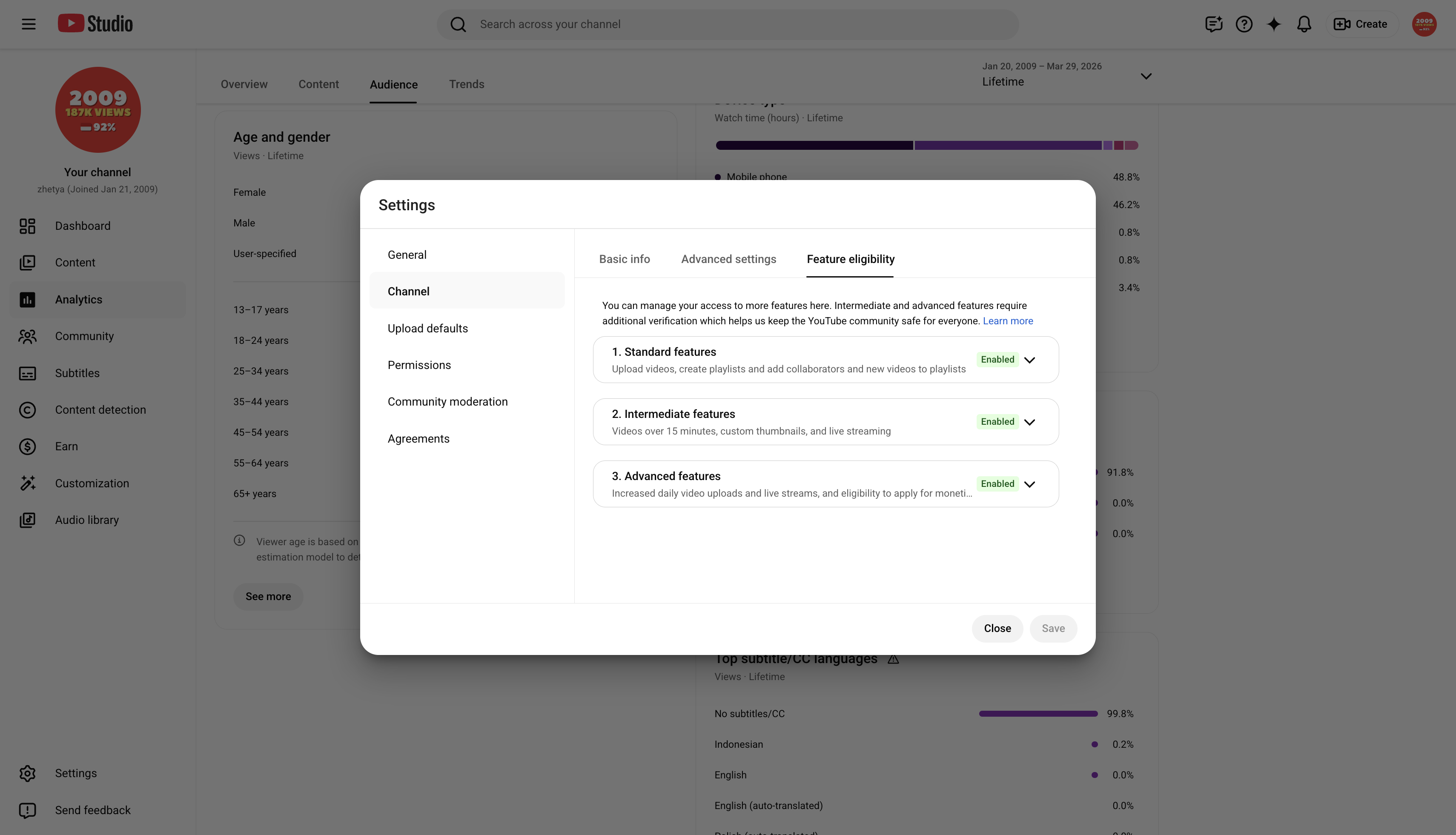Click the Enabled badge for Intermediate features

pyautogui.click(x=997, y=421)
